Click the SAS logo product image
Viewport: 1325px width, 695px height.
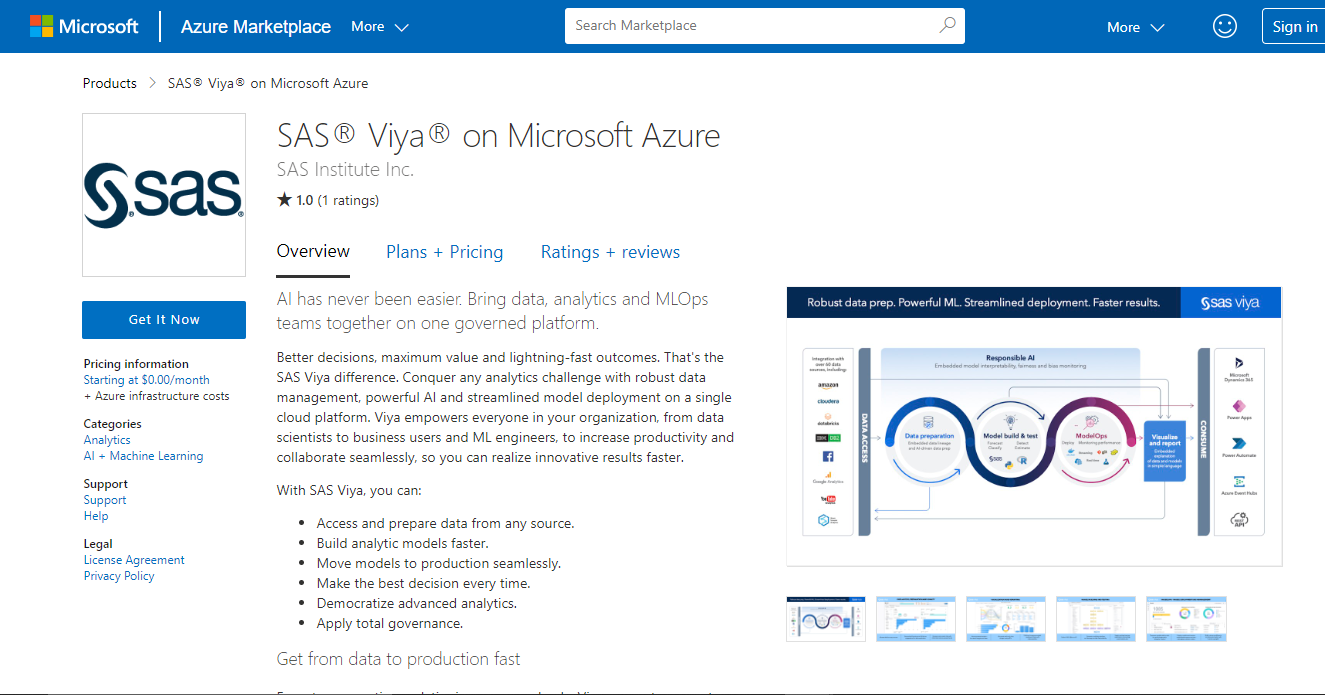tap(164, 194)
